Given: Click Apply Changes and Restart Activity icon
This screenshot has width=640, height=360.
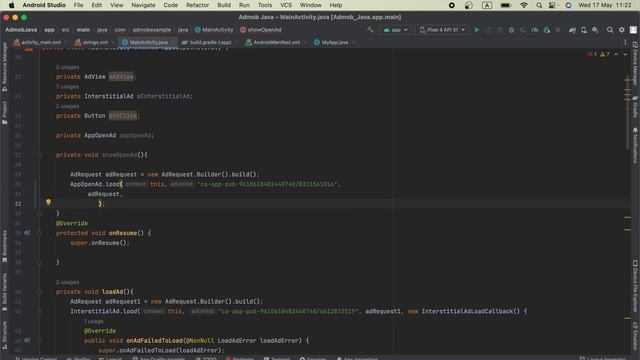Looking at the screenshot, I should coord(488,30).
